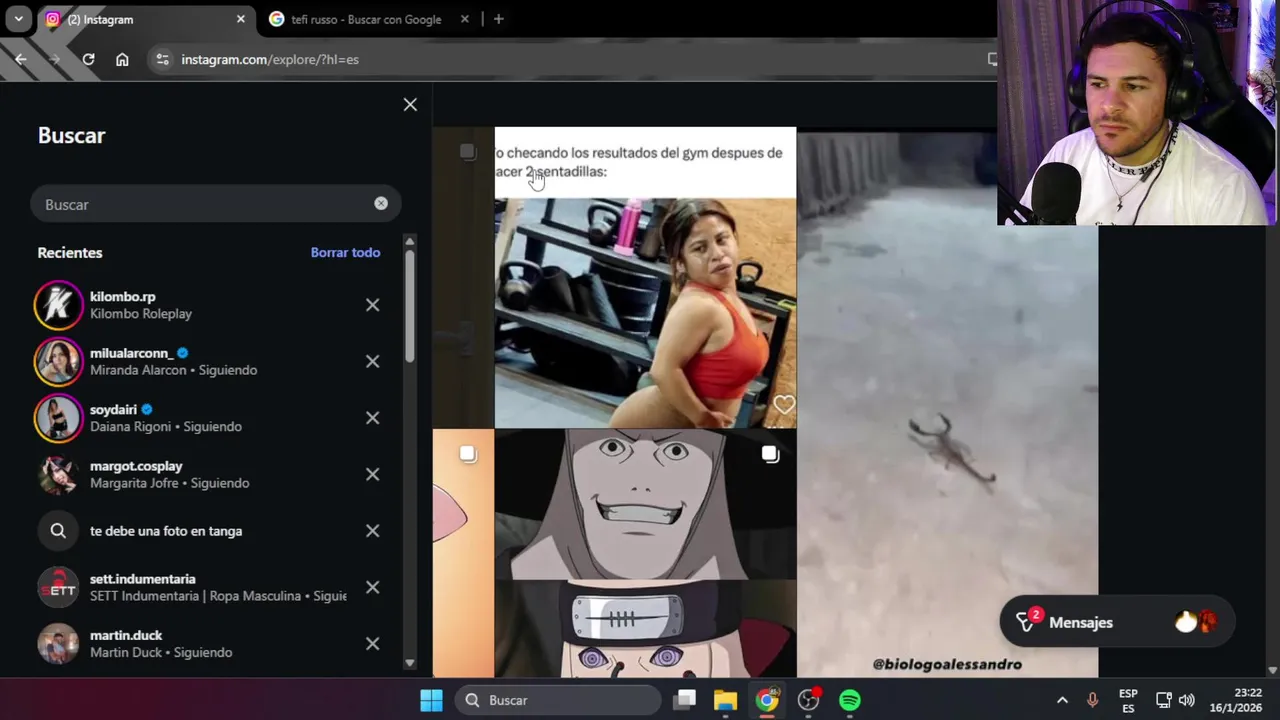Close the tefi russo Google tab
The image size is (1280, 720).
coord(464,19)
